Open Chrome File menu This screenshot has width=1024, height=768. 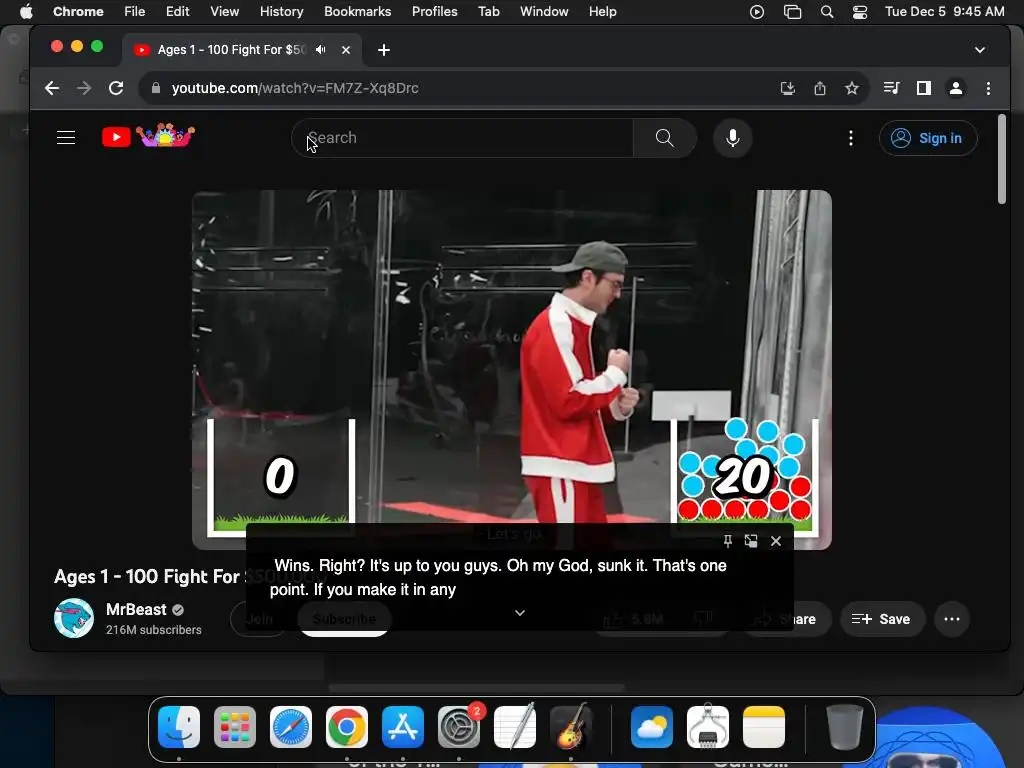pyautogui.click(x=135, y=12)
